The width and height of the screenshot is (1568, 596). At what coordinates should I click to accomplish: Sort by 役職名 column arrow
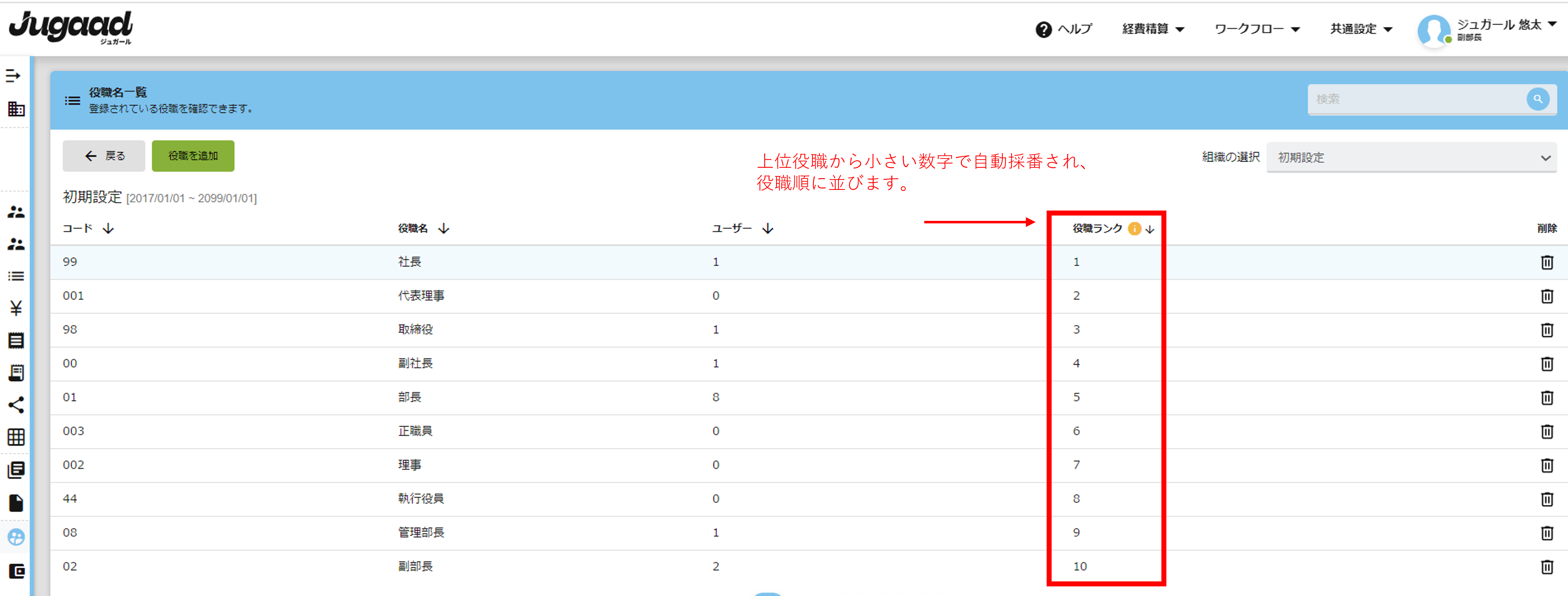point(444,228)
